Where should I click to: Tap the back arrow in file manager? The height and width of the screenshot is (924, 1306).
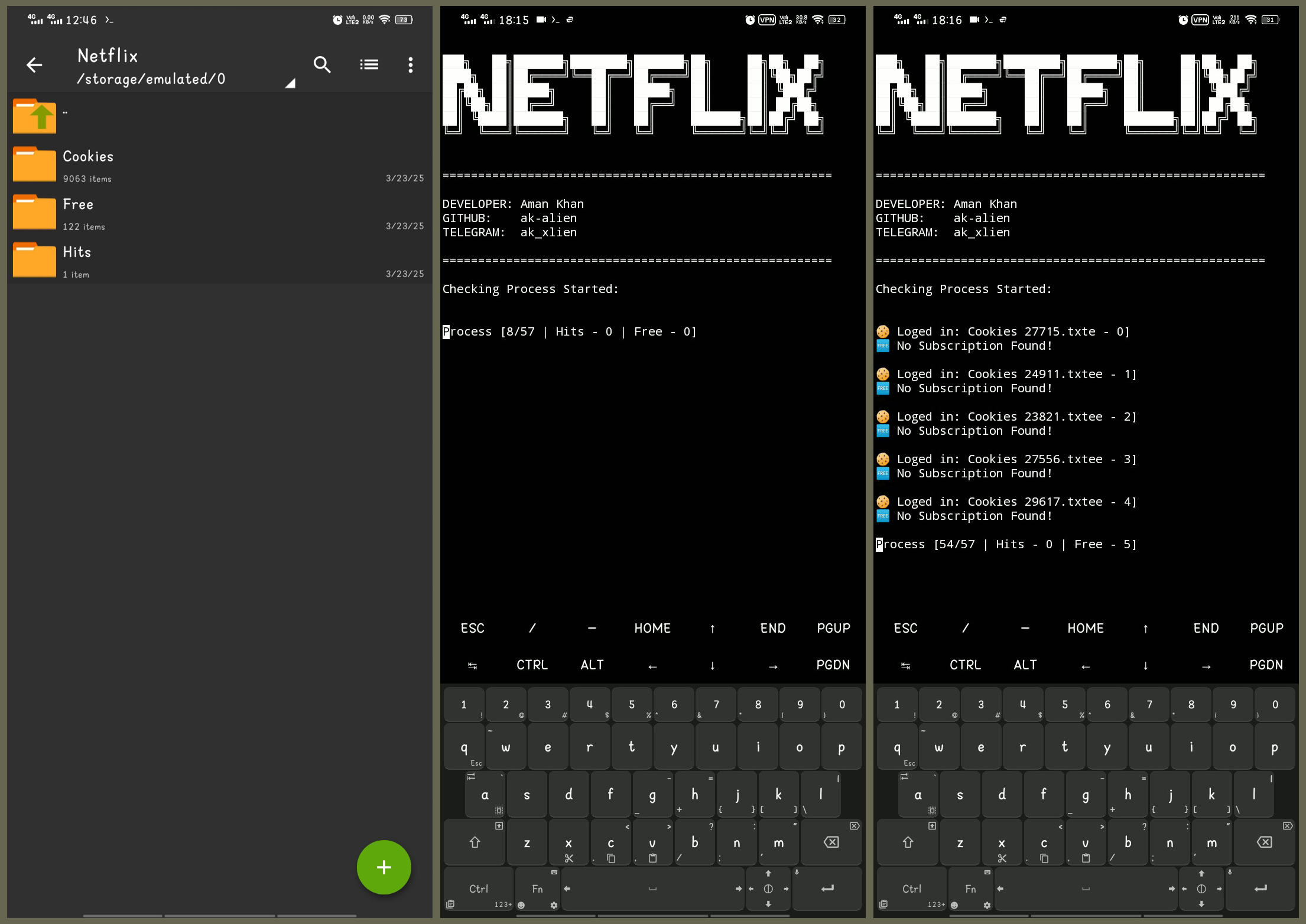34,65
